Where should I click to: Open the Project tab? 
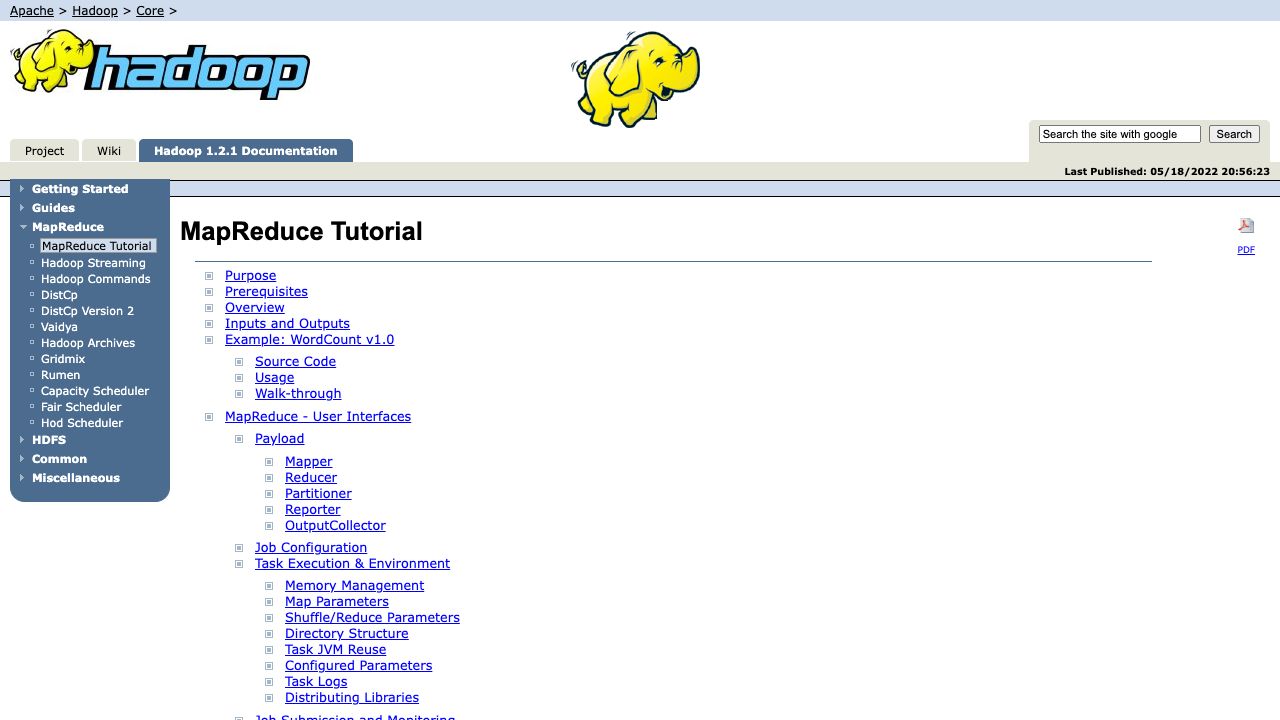coord(44,150)
